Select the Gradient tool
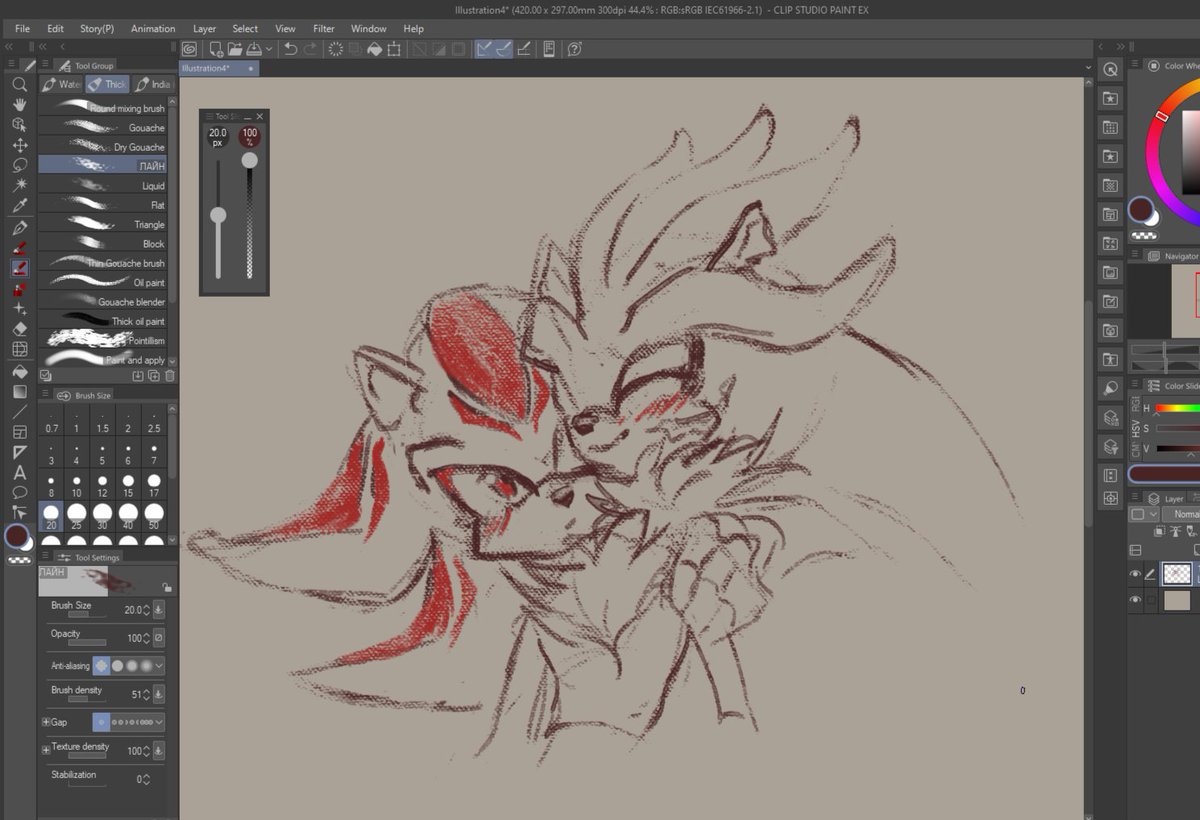This screenshot has width=1200, height=820. pos(19,391)
